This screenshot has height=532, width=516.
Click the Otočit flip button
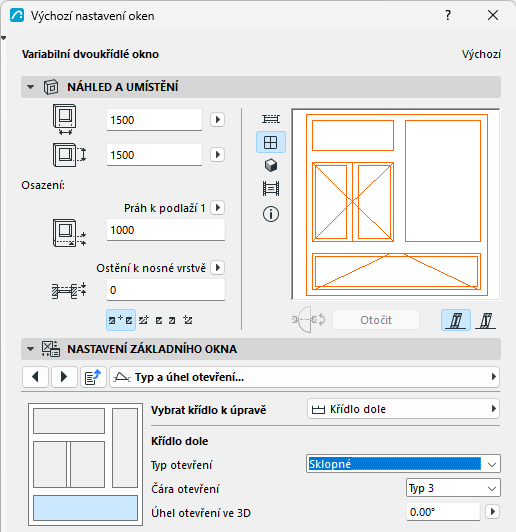[376, 320]
